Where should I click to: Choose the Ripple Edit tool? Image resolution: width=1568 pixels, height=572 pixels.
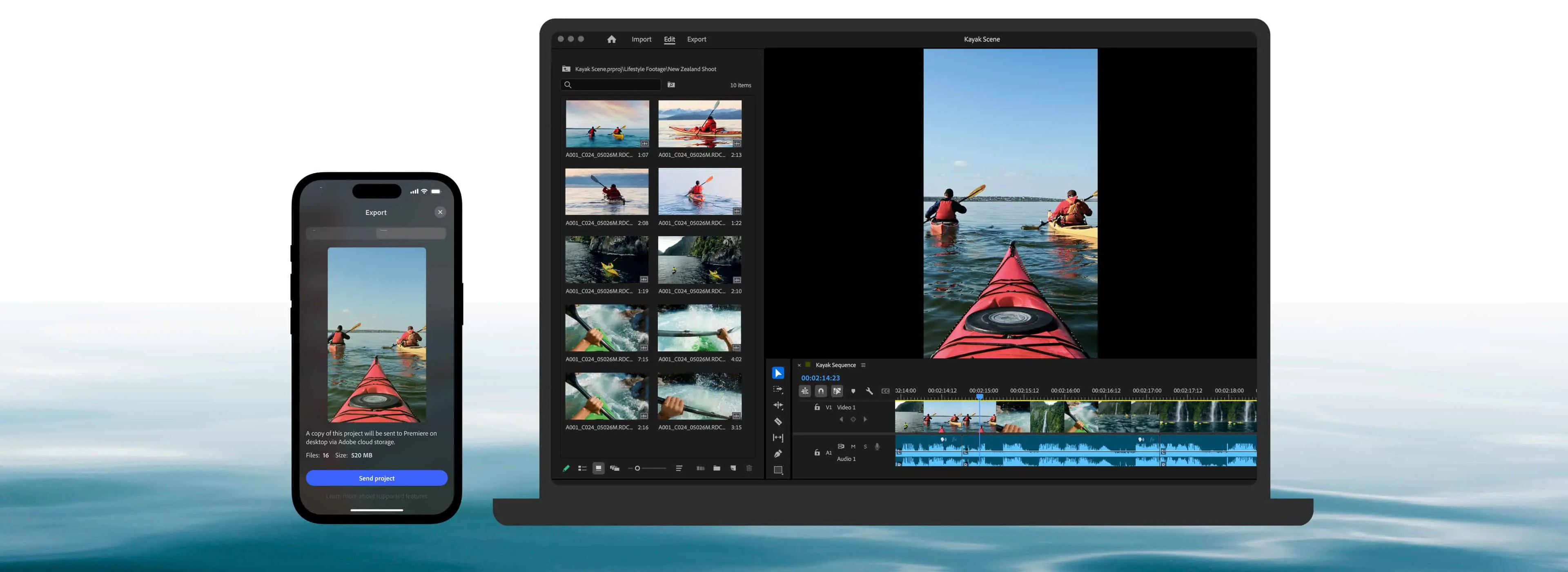click(777, 405)
